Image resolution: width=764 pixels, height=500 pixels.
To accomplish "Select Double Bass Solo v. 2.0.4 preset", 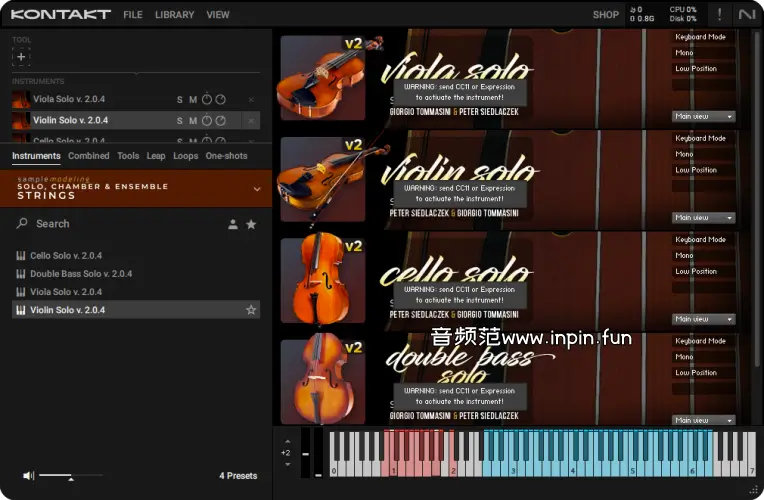I will click(x=136, y=274).
